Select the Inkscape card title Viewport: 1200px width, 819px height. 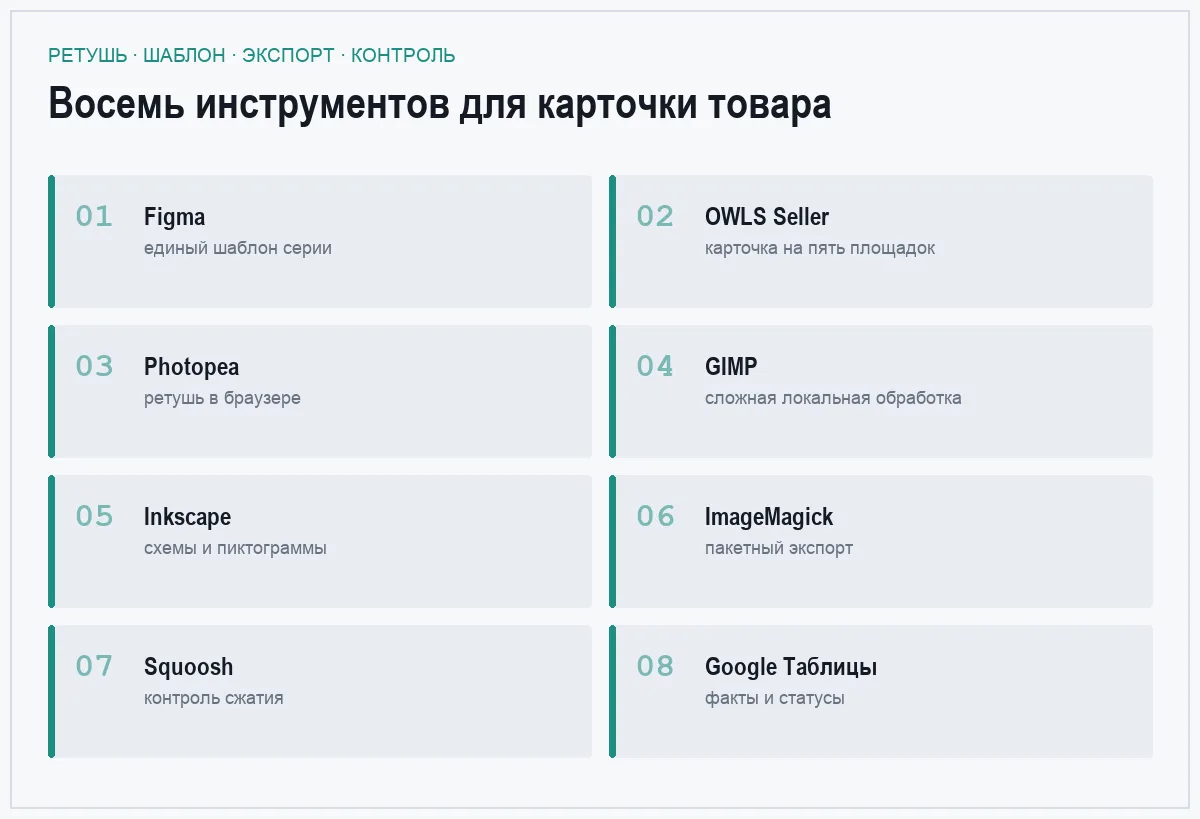[x=188, y=517]
